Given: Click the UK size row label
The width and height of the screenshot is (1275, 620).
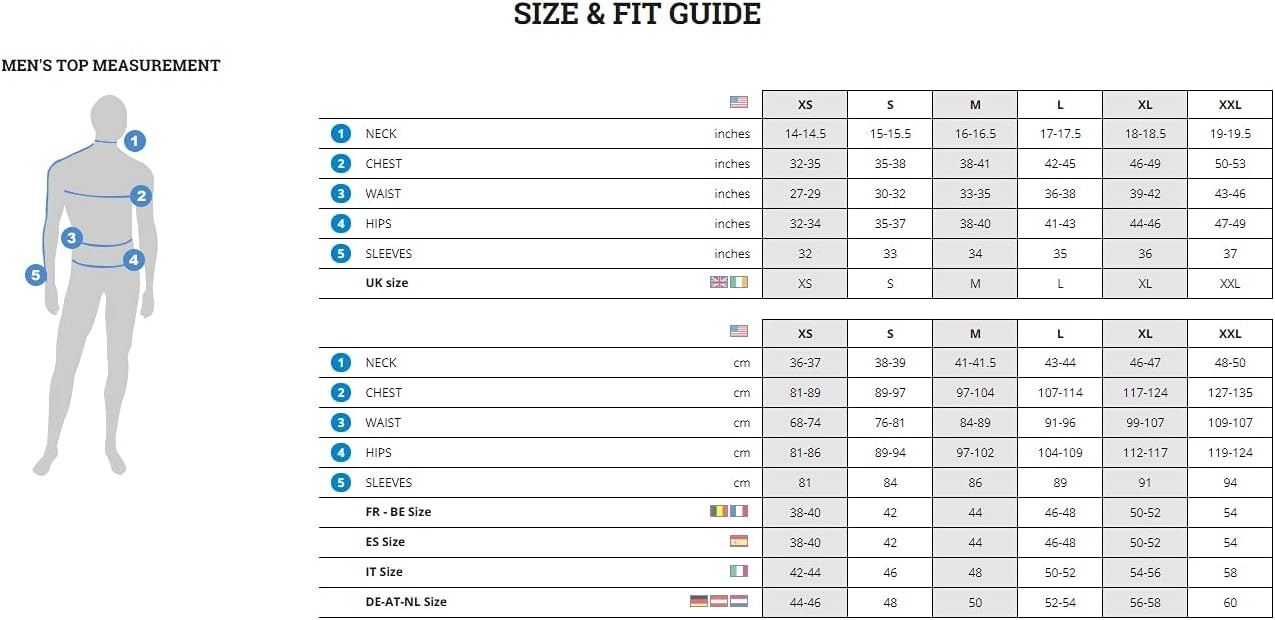Looking at the screenshot, I should pos(387,283).
